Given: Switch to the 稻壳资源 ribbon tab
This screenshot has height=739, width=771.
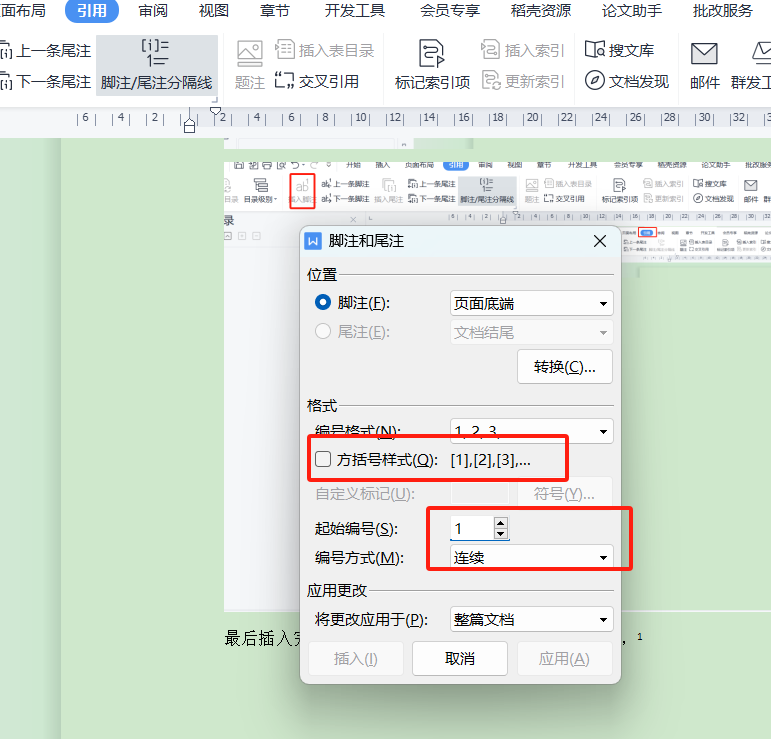Looking at the screenshot, I should click(540, 10).
